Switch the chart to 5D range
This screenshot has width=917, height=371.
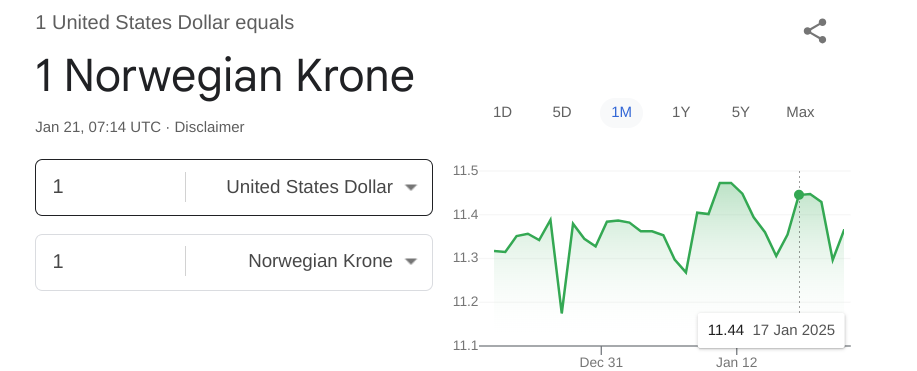[x=562, y=112]
